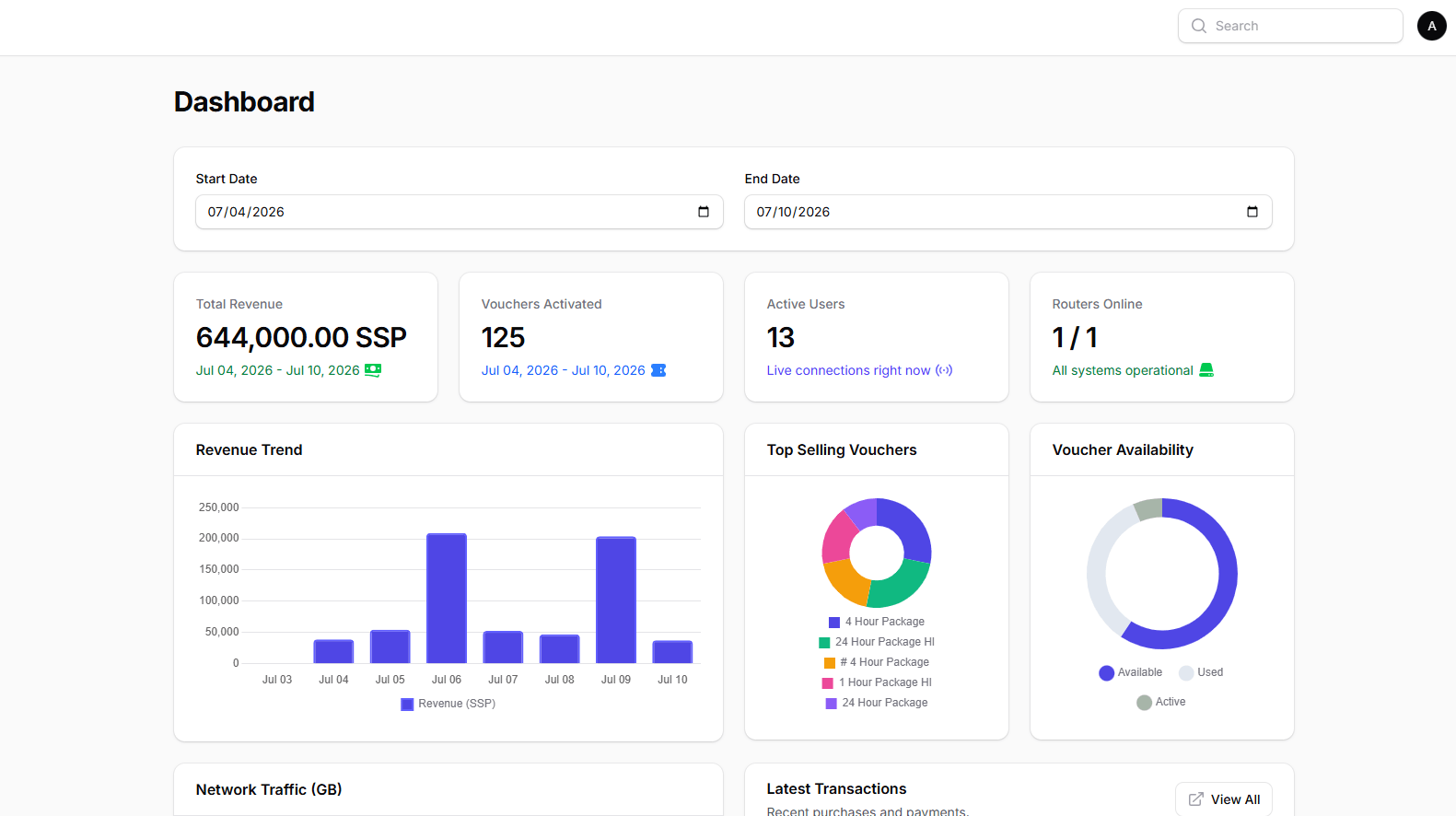Click the Network Traffic (GB) title
Image resolution: width=1456 pixels, height=816 pixels.
pos(269,790)
